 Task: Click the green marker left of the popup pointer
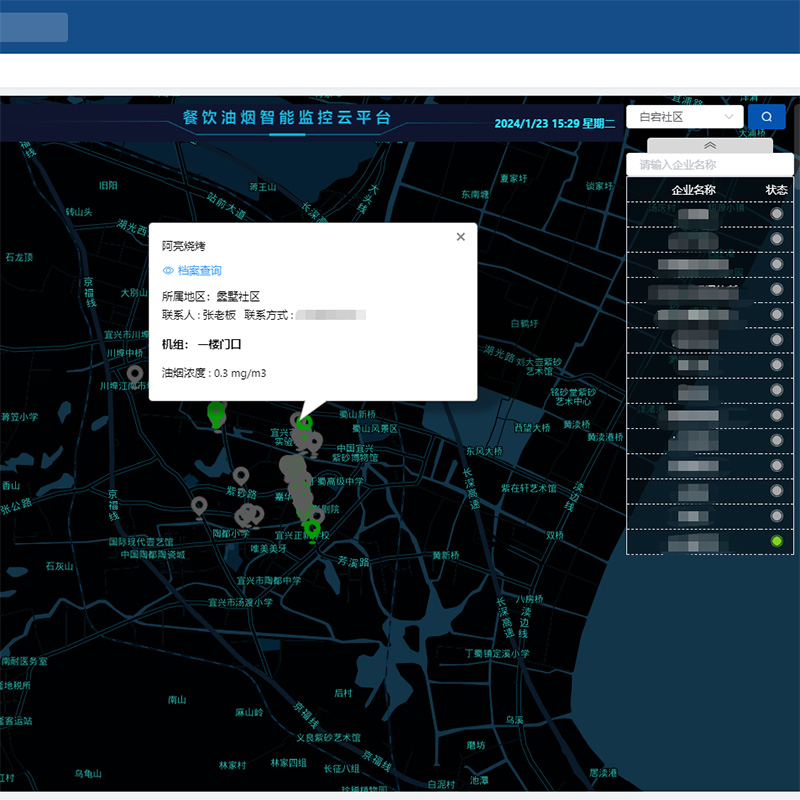coord(215,412)
